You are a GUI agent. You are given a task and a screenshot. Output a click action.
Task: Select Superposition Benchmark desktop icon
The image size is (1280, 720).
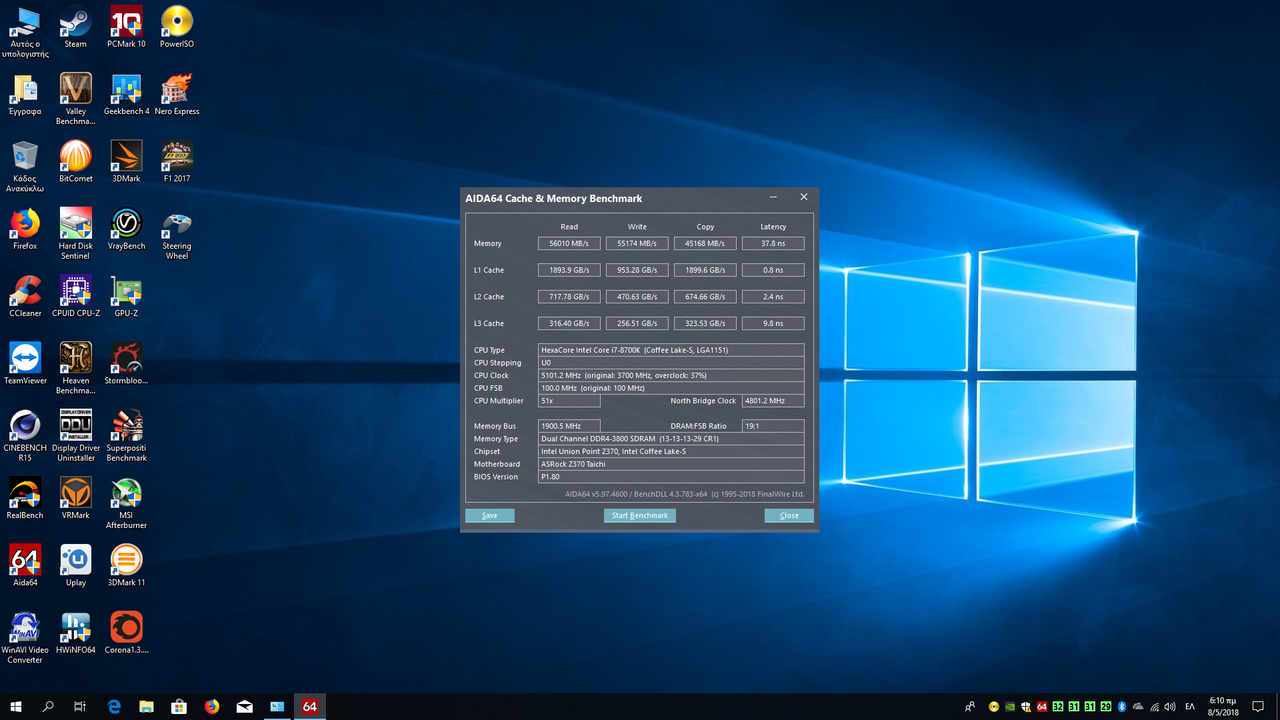[x=126, y=435]
